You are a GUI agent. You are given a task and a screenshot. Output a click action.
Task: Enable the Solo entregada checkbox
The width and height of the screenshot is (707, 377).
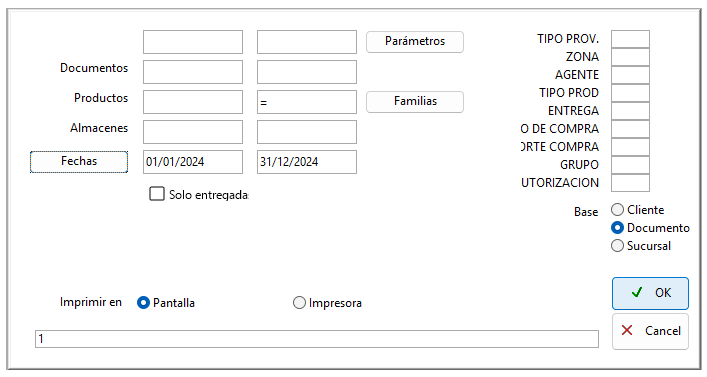[x=157, y=194]
